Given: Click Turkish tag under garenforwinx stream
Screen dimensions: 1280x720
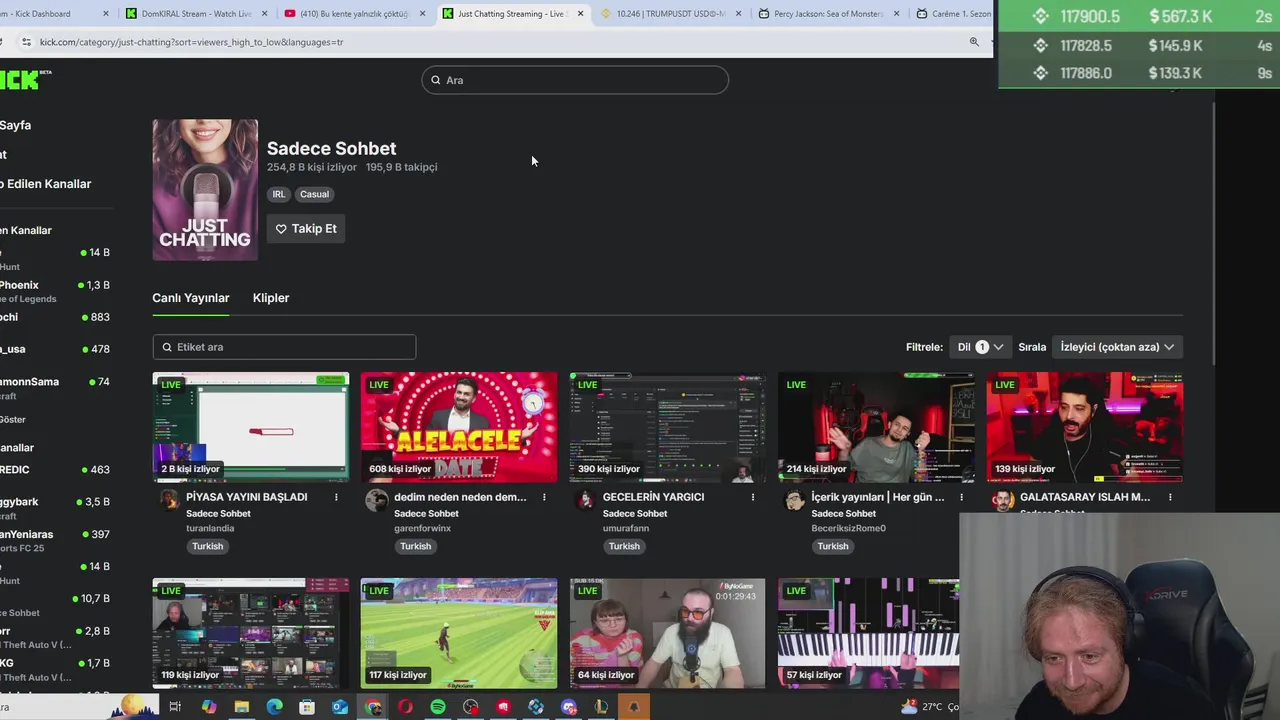Looking at the screenshot, I should pyautogui.click(x=416, y=546).
